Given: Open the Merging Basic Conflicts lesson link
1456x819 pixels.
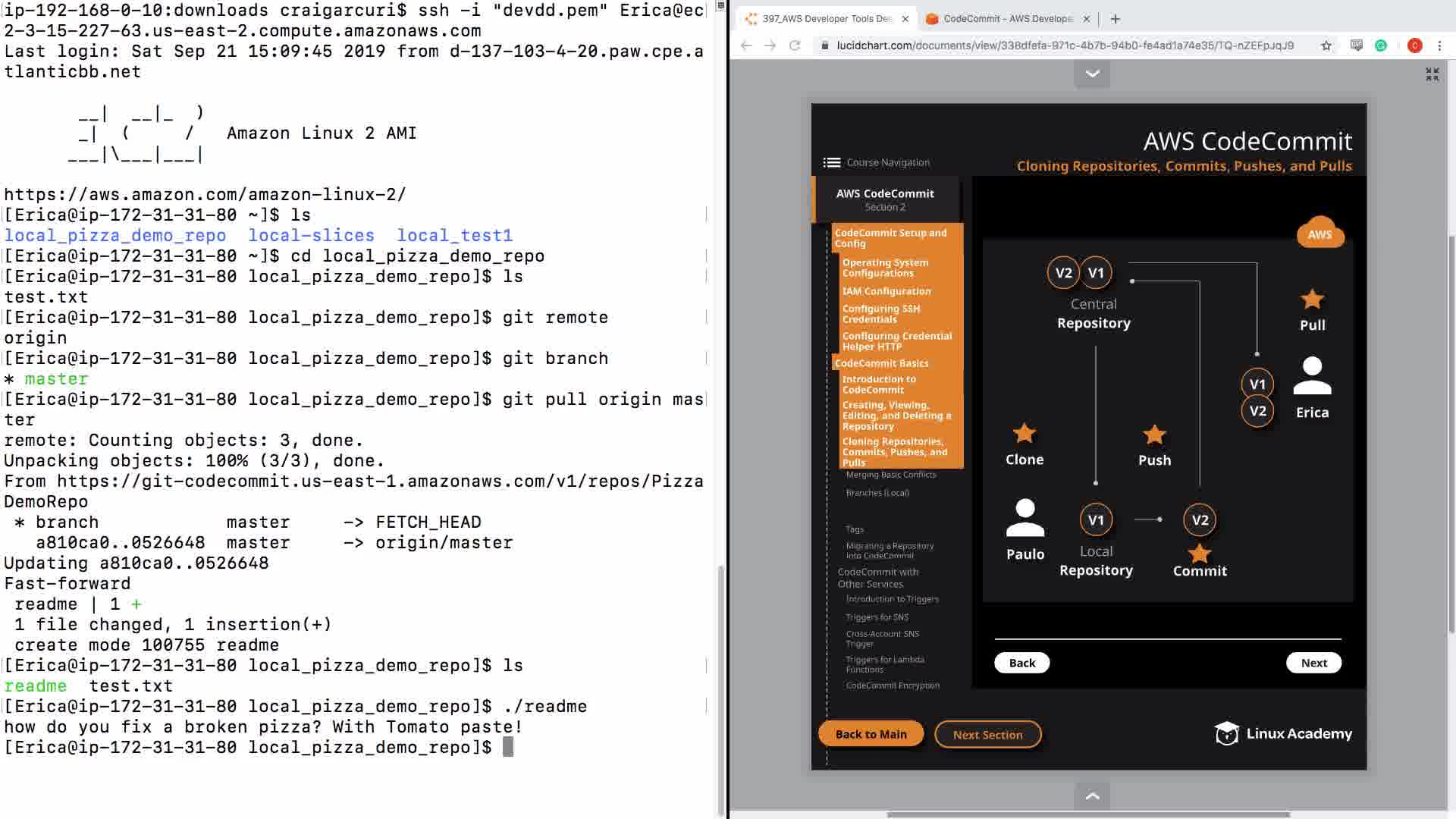Looking at the screenshot, I should 891,475.
